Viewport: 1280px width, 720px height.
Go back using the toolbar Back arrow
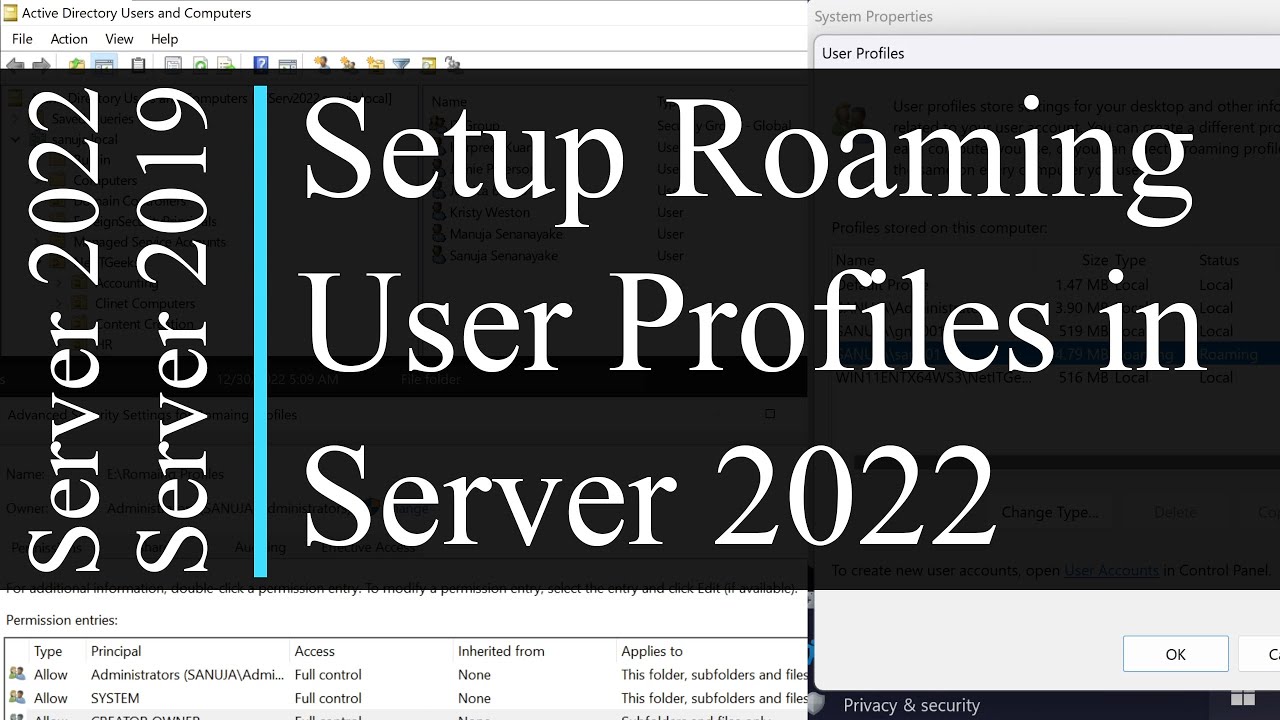15,65
